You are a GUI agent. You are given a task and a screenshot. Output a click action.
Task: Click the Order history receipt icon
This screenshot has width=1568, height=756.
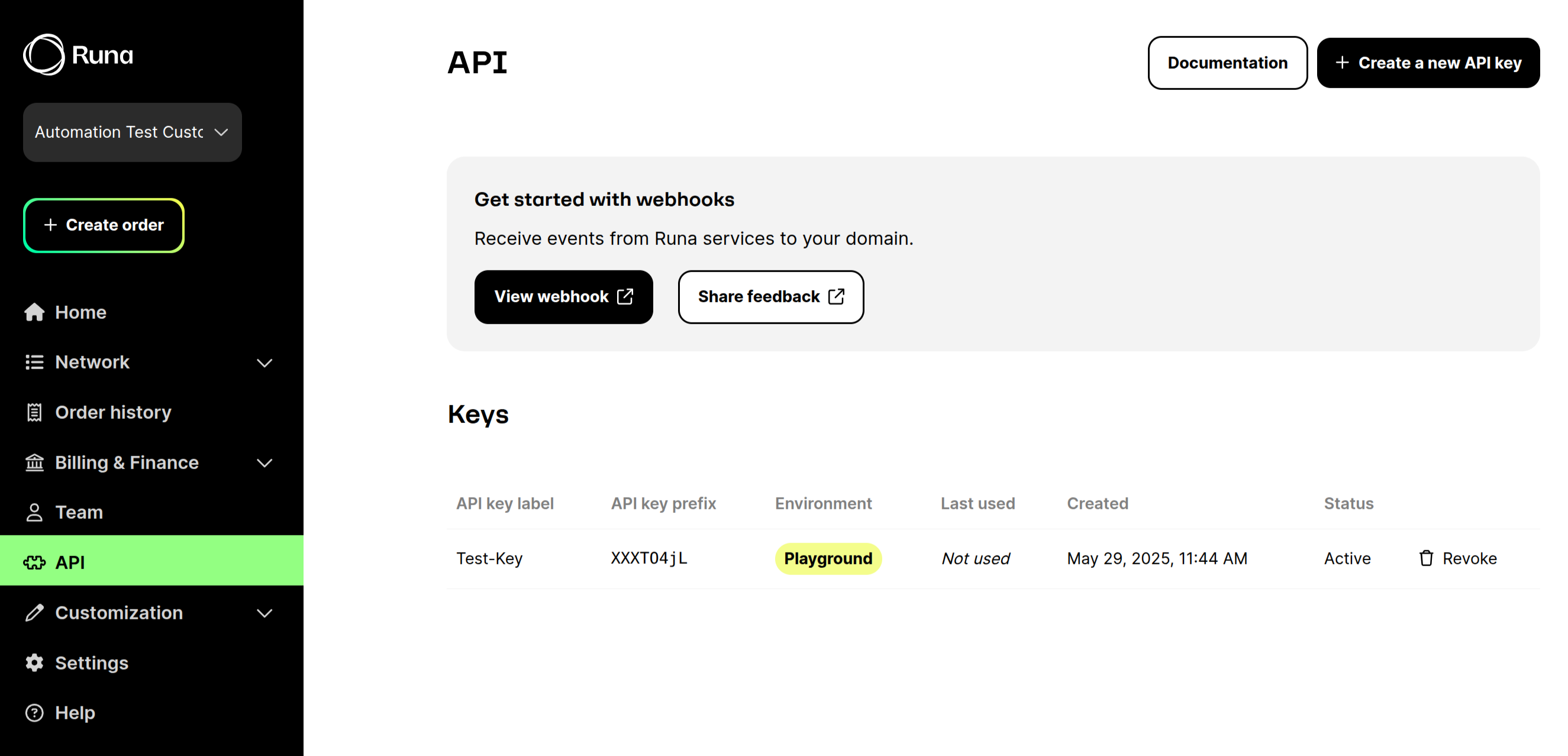tap(34, 412)
